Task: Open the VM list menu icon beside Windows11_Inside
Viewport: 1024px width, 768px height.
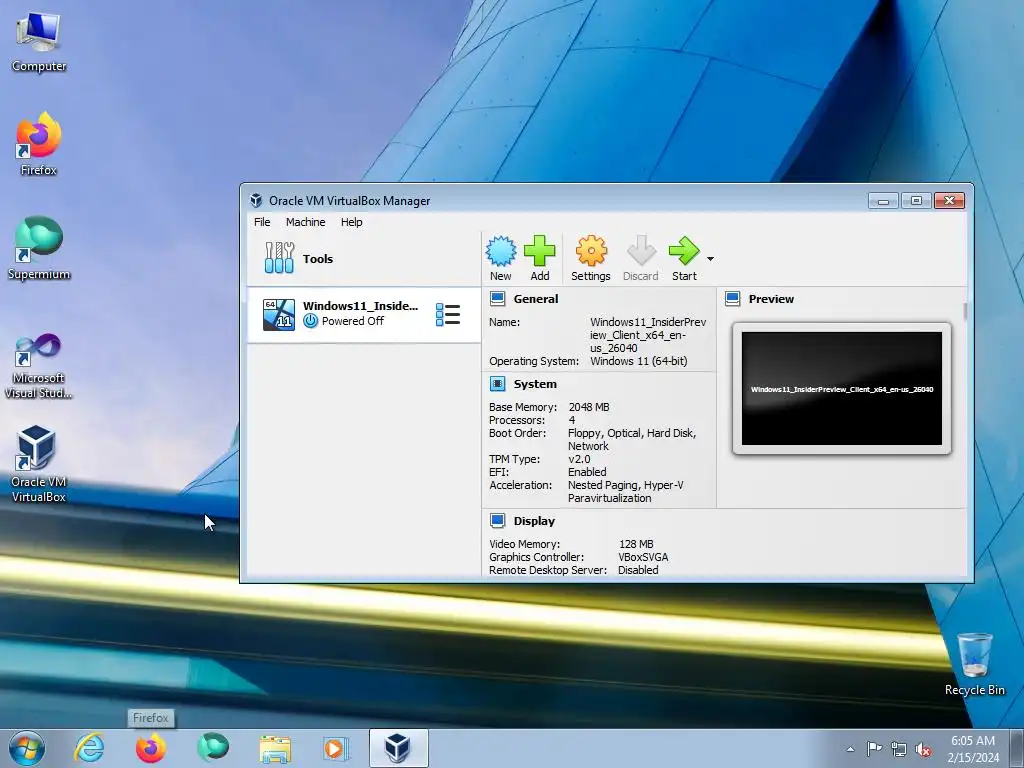Action: click(x=448, y=315)
